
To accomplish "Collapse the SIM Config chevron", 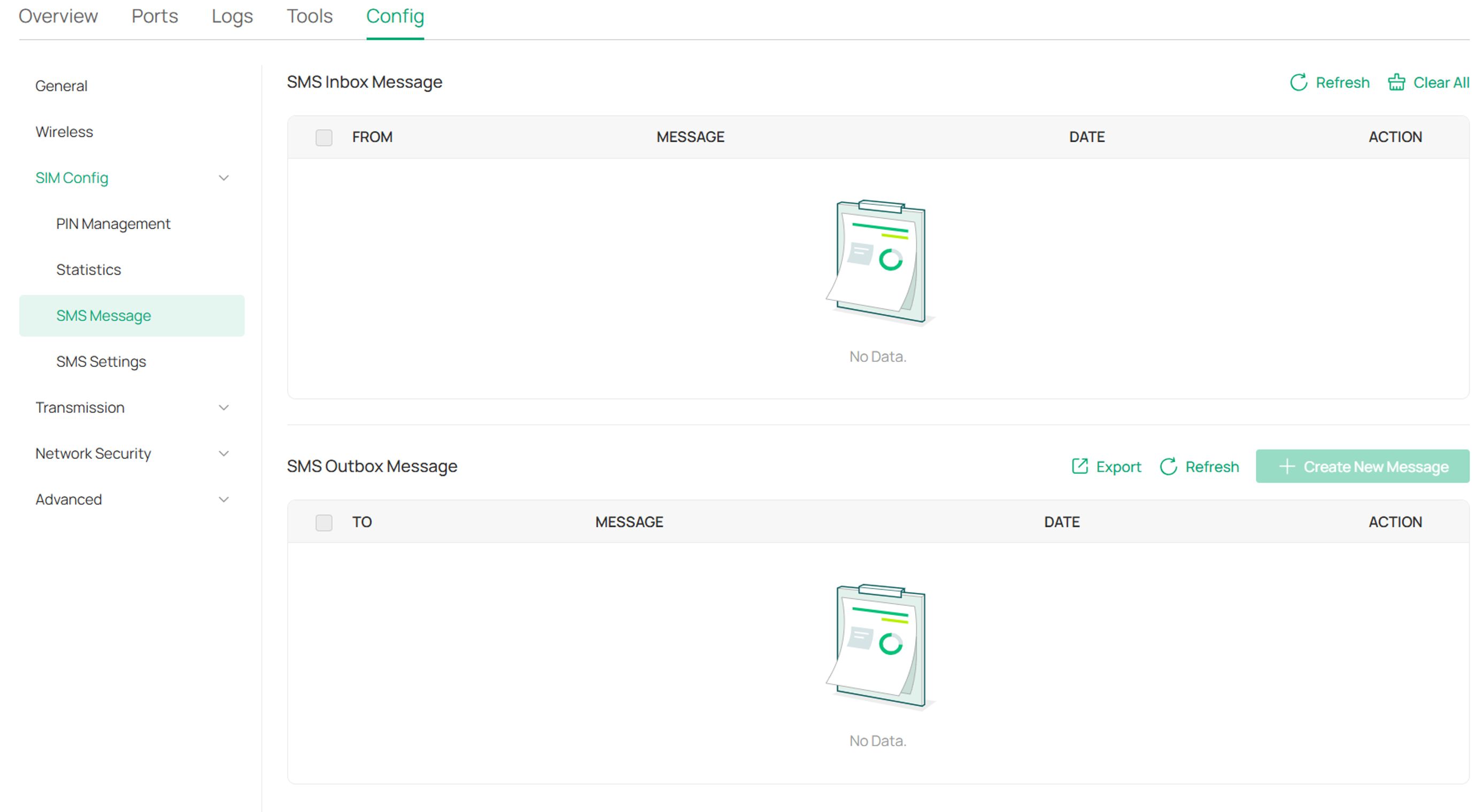I will pos(223,178).
